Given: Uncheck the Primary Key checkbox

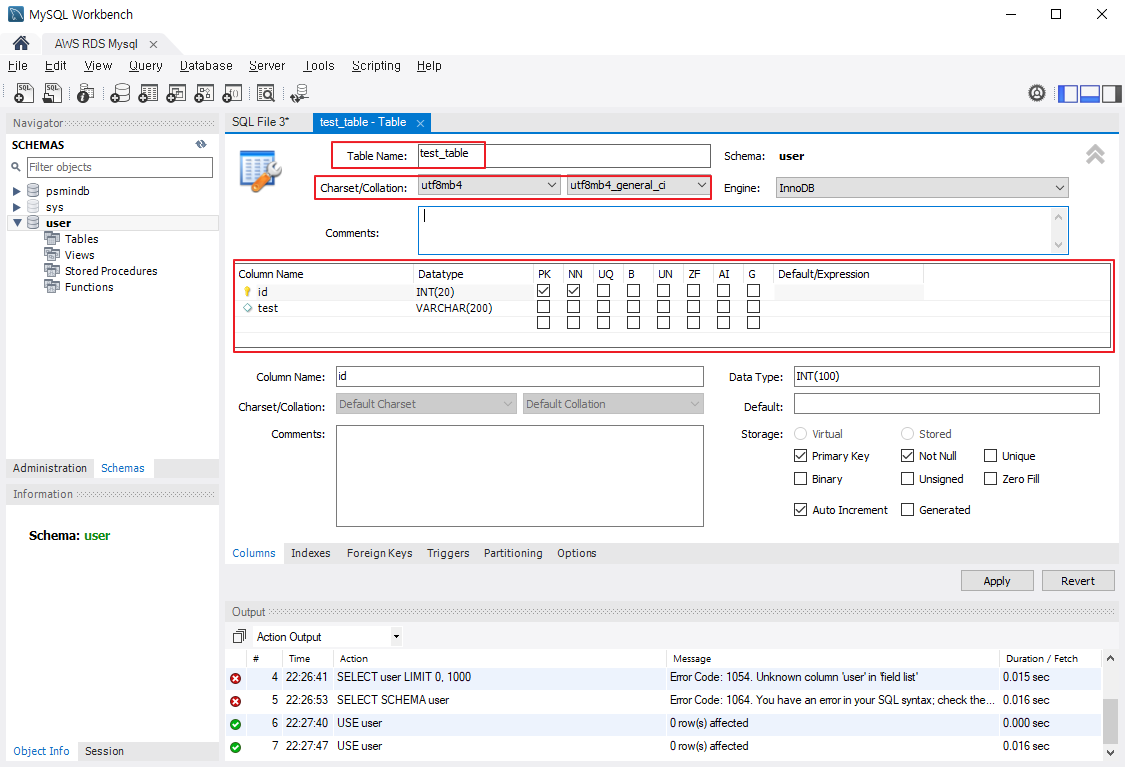Looking at the screenshot, I should click(x=801, y=455).
